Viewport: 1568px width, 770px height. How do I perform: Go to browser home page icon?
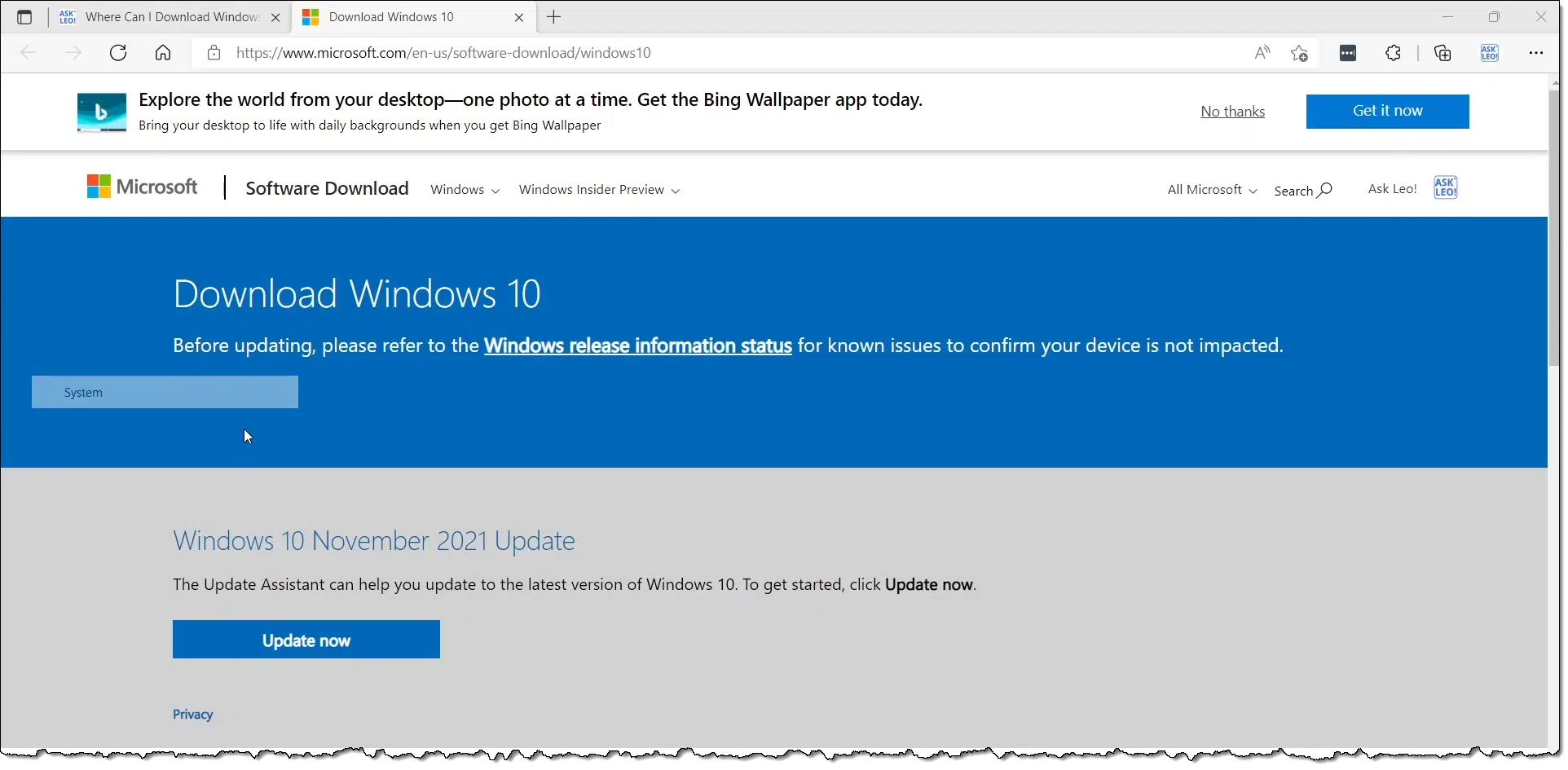pyautogui.click(x=163, y=53)
